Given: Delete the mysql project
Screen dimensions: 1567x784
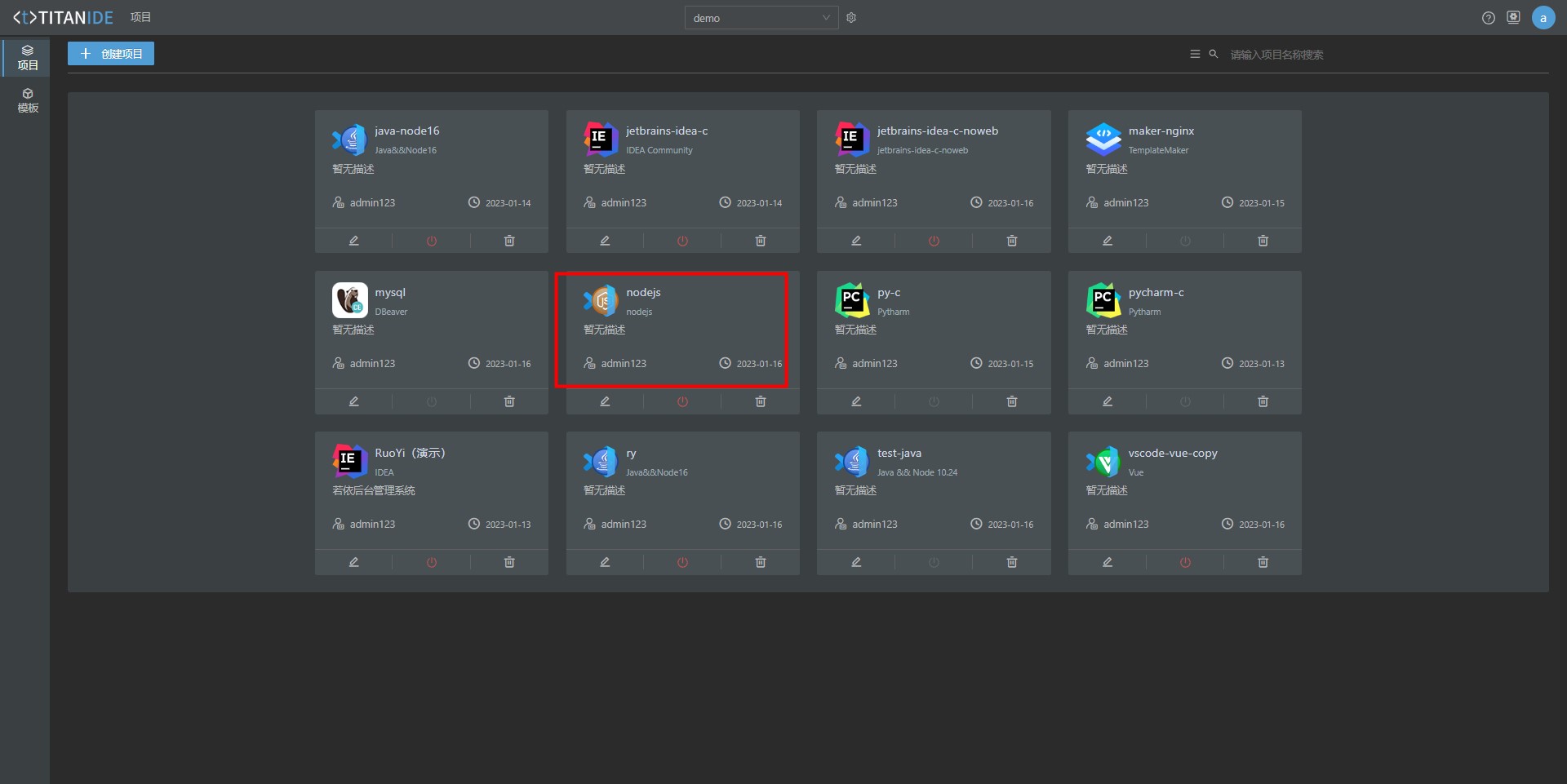Looking at the screenshot, I should coord(509,401).
